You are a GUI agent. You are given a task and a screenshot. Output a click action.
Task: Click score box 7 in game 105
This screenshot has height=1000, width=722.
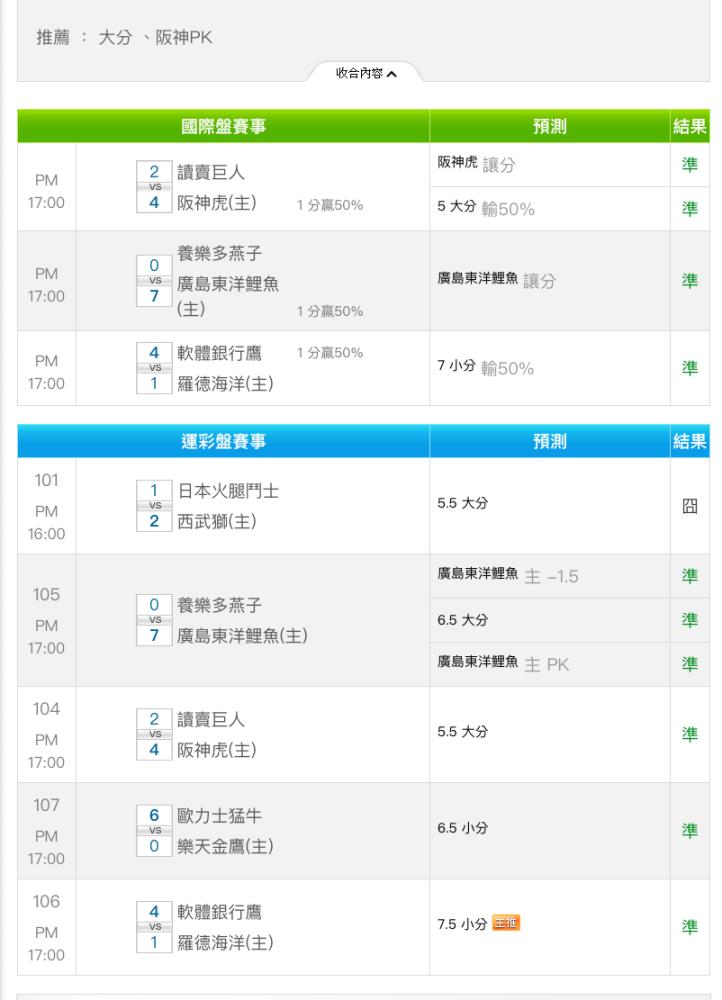coord(154,637)
